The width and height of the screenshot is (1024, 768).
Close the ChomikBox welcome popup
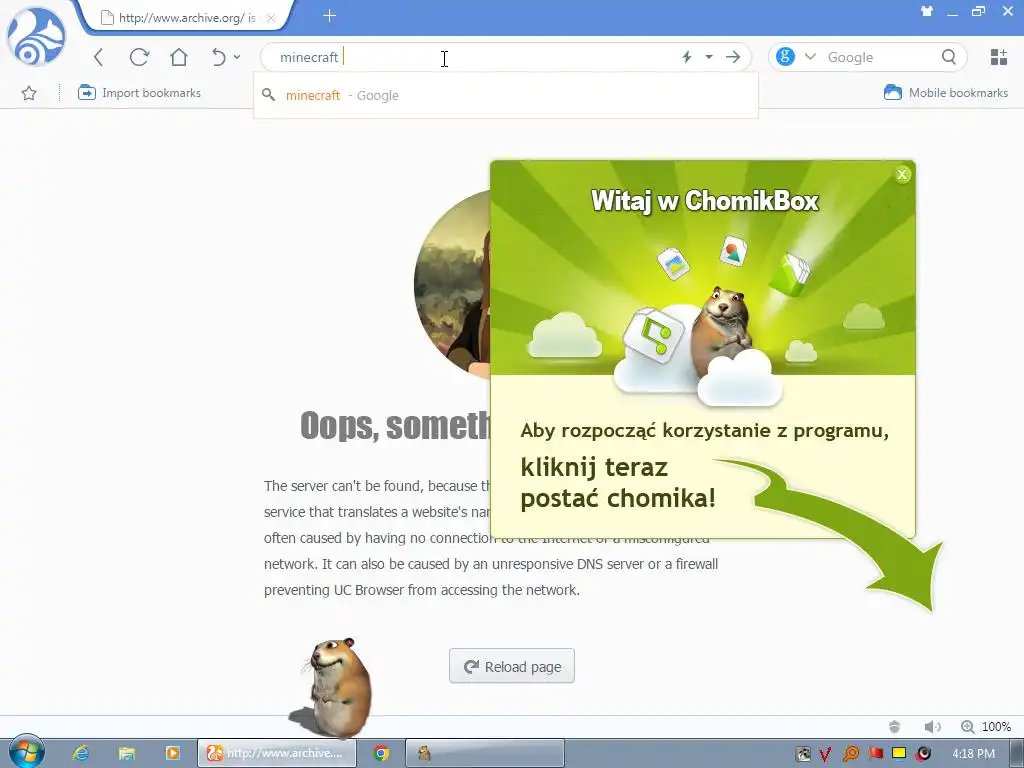(x=902, y=174)
